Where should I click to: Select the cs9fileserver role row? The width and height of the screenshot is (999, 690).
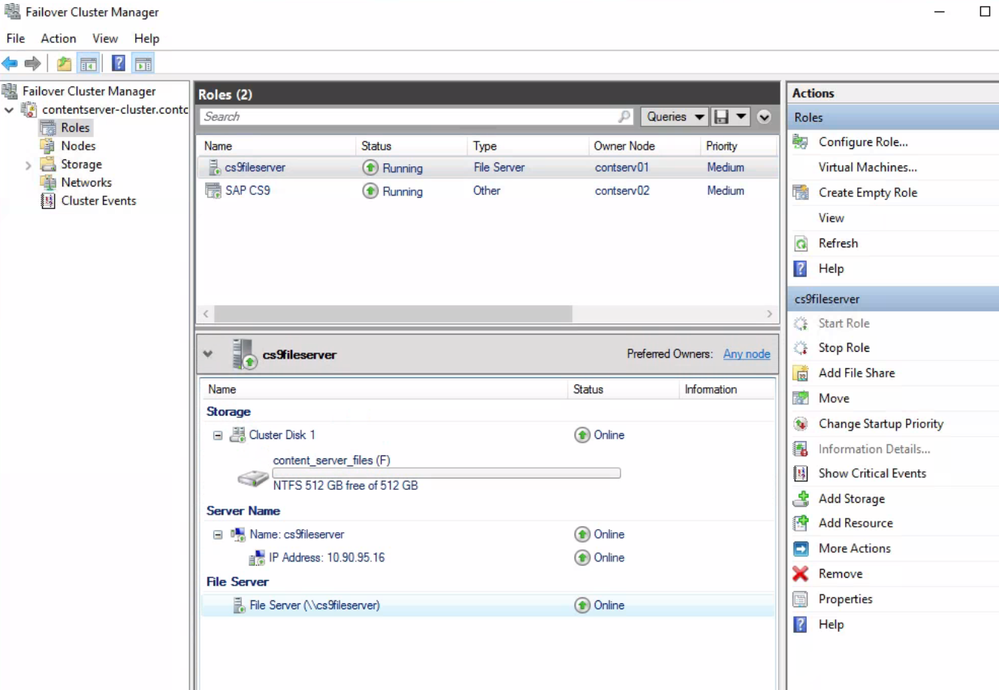point(487,168)
